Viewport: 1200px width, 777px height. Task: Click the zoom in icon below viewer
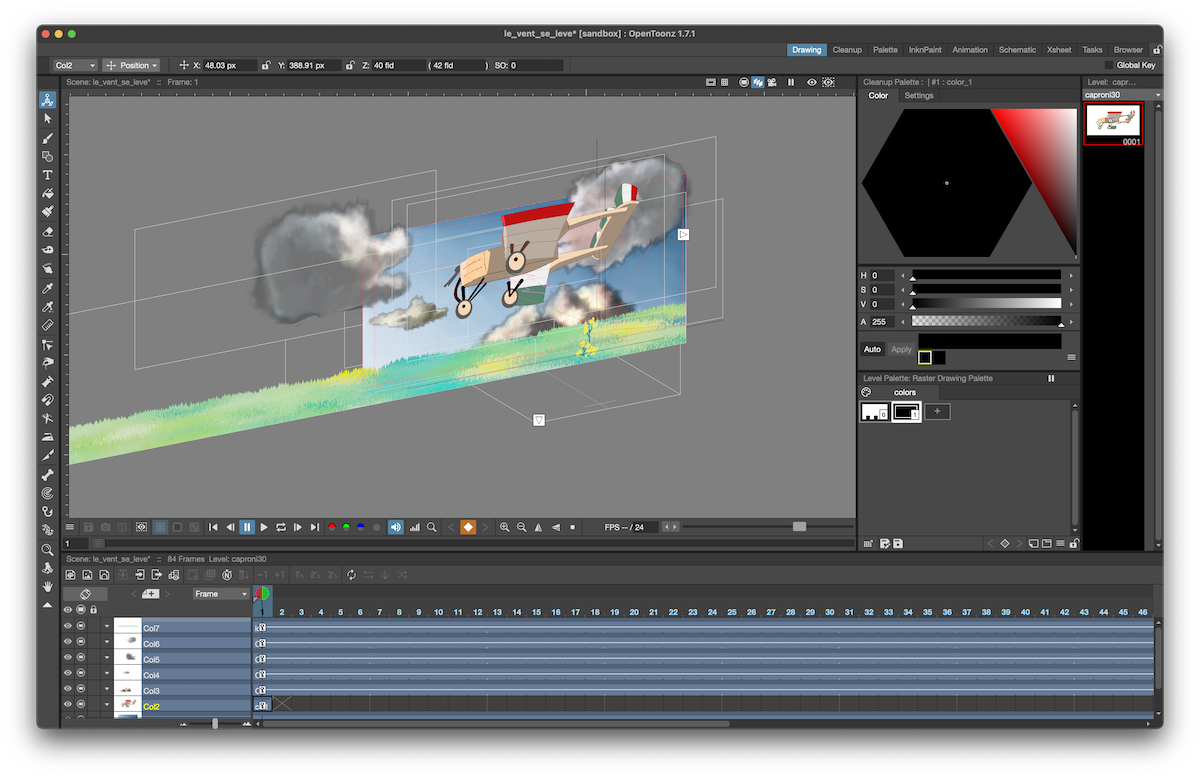click(505, 527)
